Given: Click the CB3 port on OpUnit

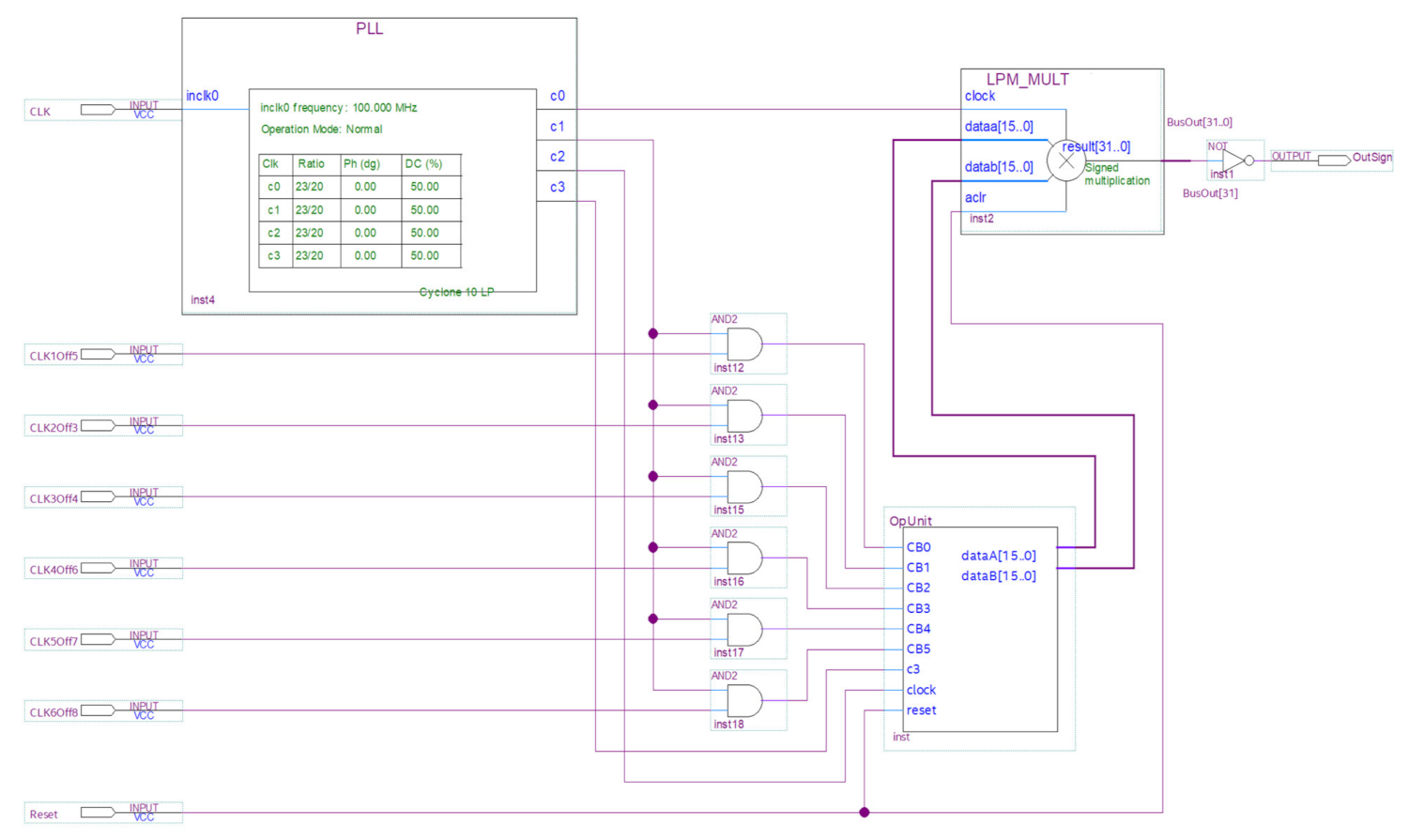Looking at the screenshot, I should (x=921, y=608).
